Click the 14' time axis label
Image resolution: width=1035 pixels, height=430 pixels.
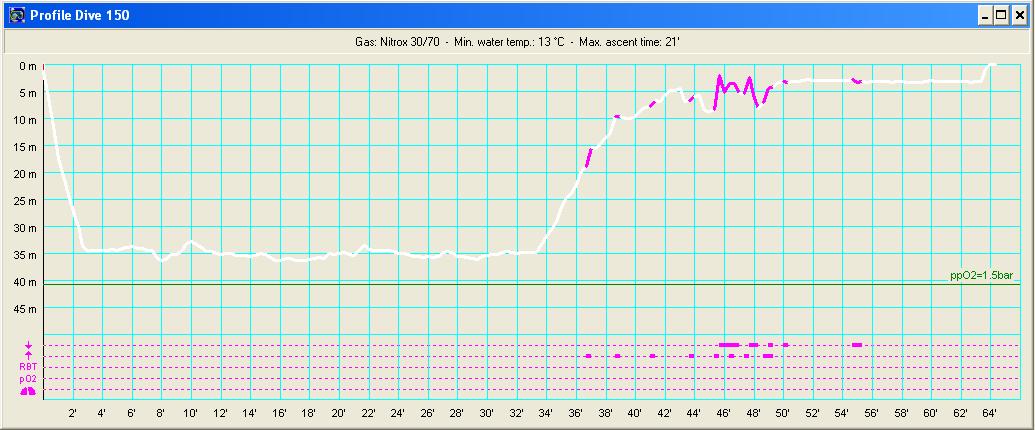(x=250, y=413)
